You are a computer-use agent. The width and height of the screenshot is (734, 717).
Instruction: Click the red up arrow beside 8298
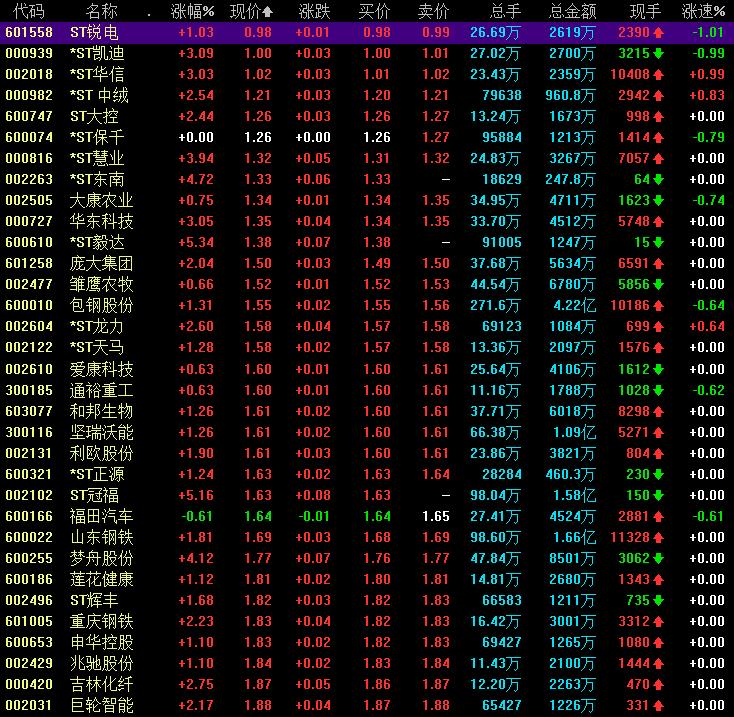point(658,412)
